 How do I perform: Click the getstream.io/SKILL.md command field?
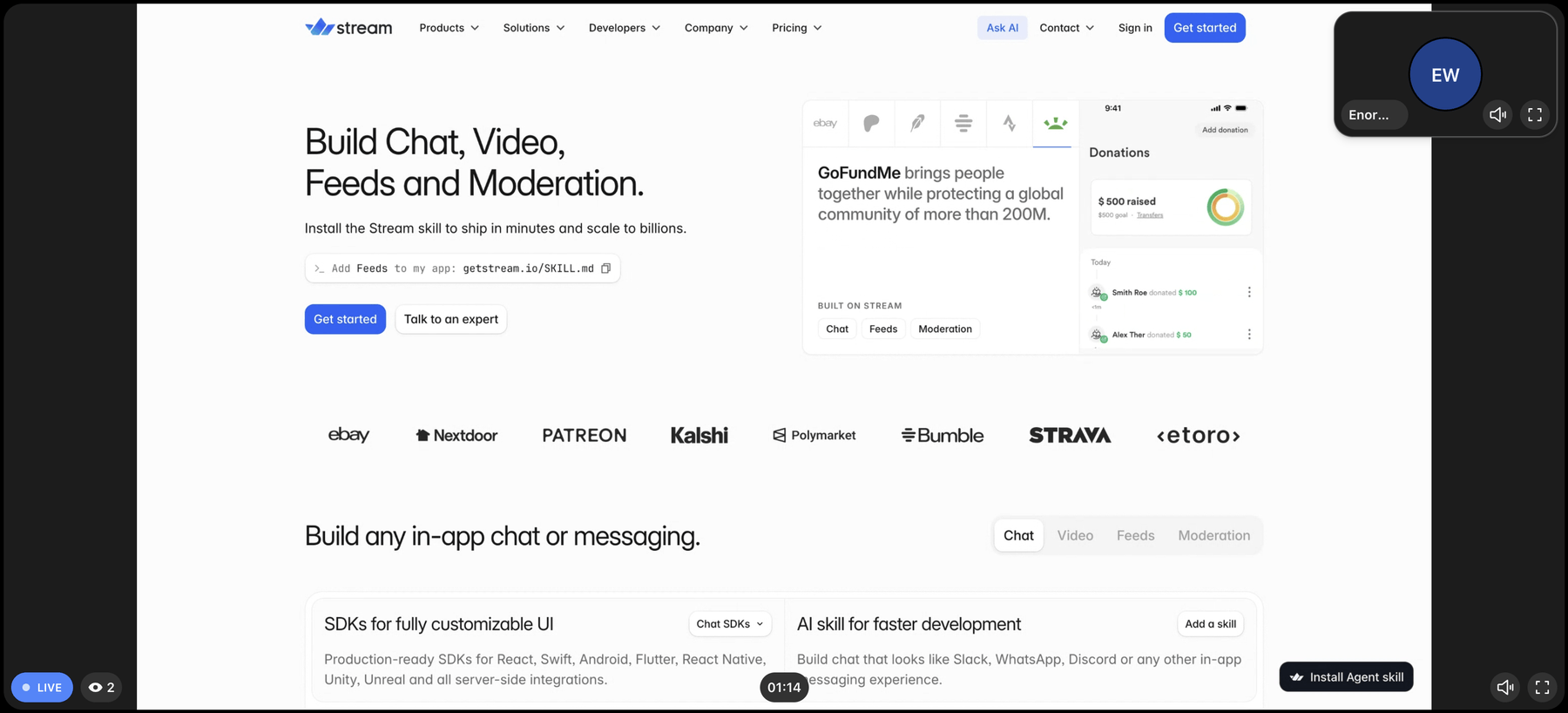point(463,268)
